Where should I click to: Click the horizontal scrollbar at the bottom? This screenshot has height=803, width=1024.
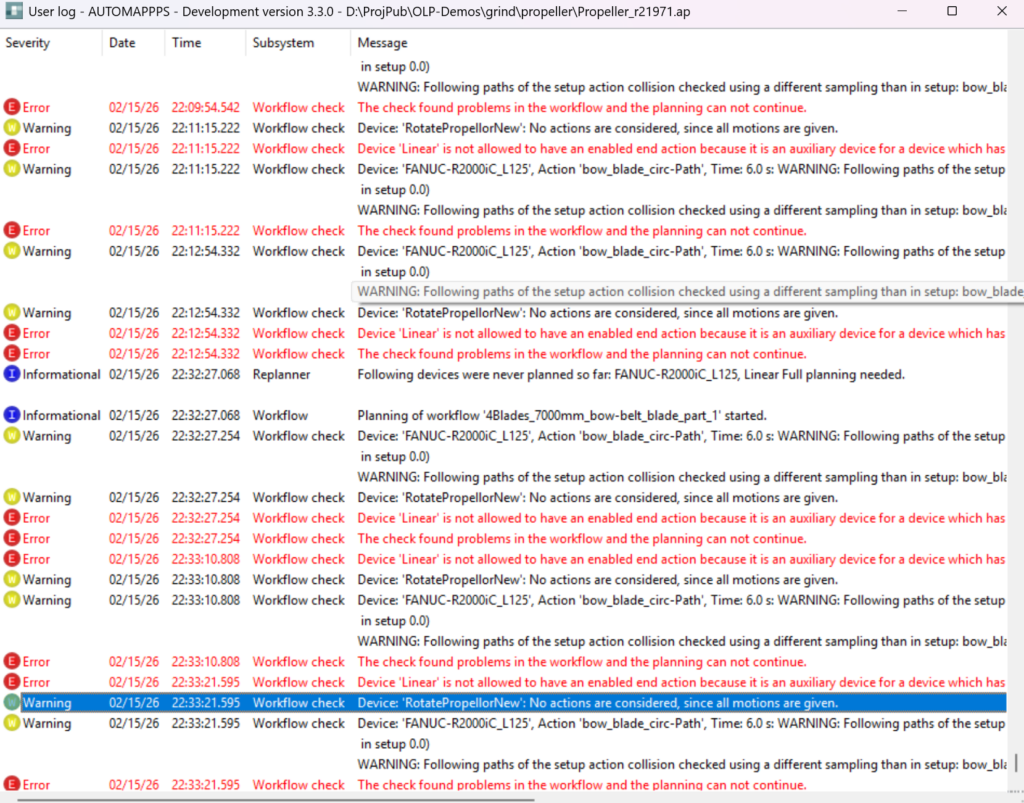pyautogui.click(x=270, y=798)
